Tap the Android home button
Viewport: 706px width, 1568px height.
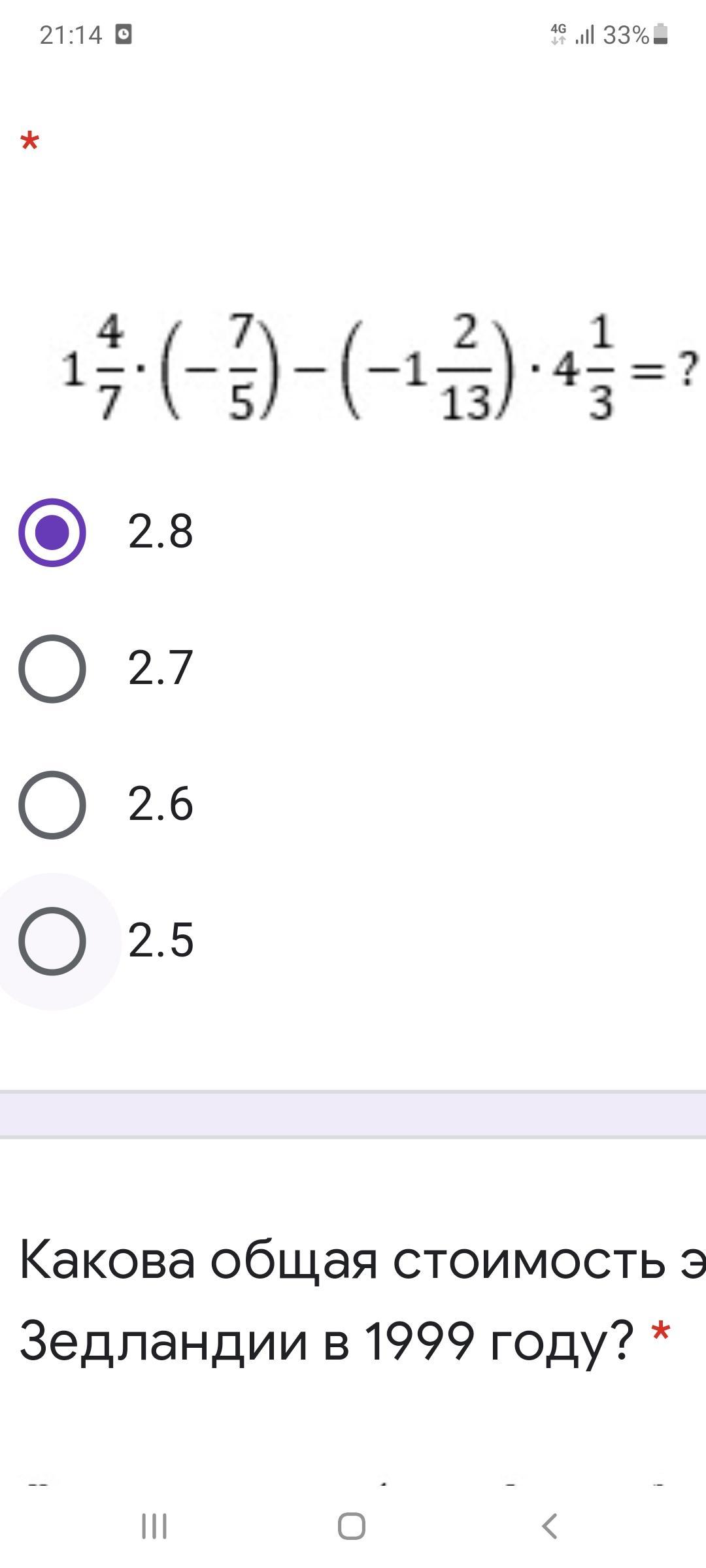(352, 1526)
